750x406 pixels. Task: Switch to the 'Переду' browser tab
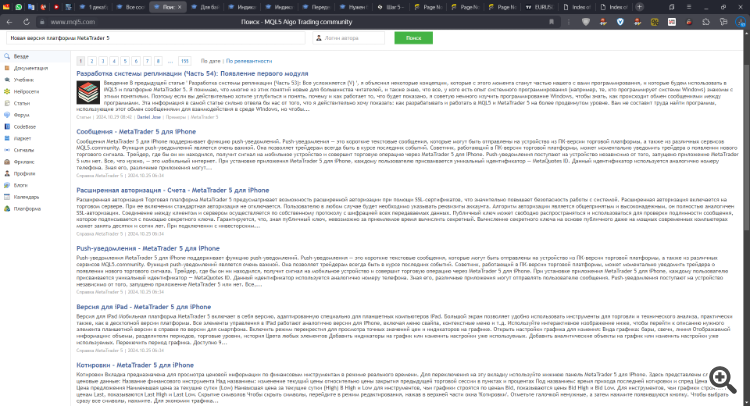pyautogui.click(x=317, y=7)
